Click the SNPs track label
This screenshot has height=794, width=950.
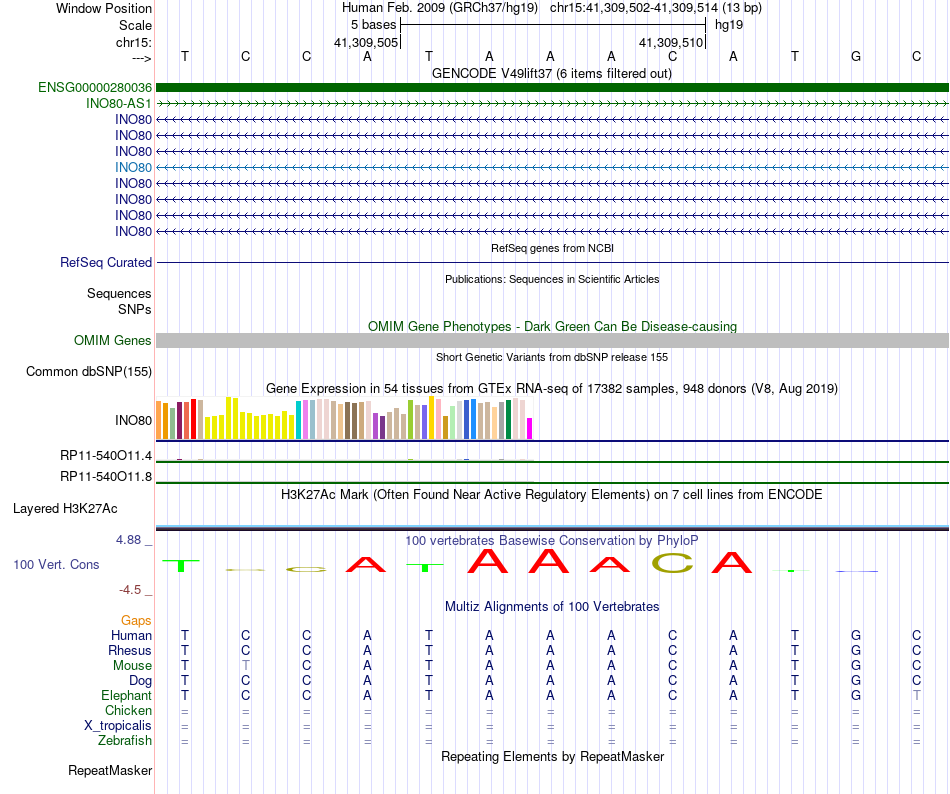[135, 309]
